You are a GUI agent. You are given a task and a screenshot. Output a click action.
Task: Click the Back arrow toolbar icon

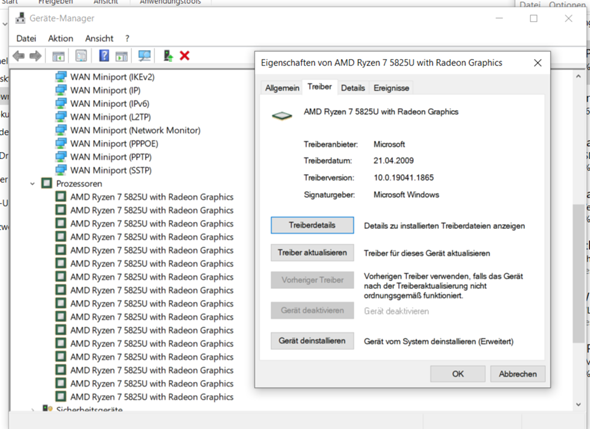(18, 56)
